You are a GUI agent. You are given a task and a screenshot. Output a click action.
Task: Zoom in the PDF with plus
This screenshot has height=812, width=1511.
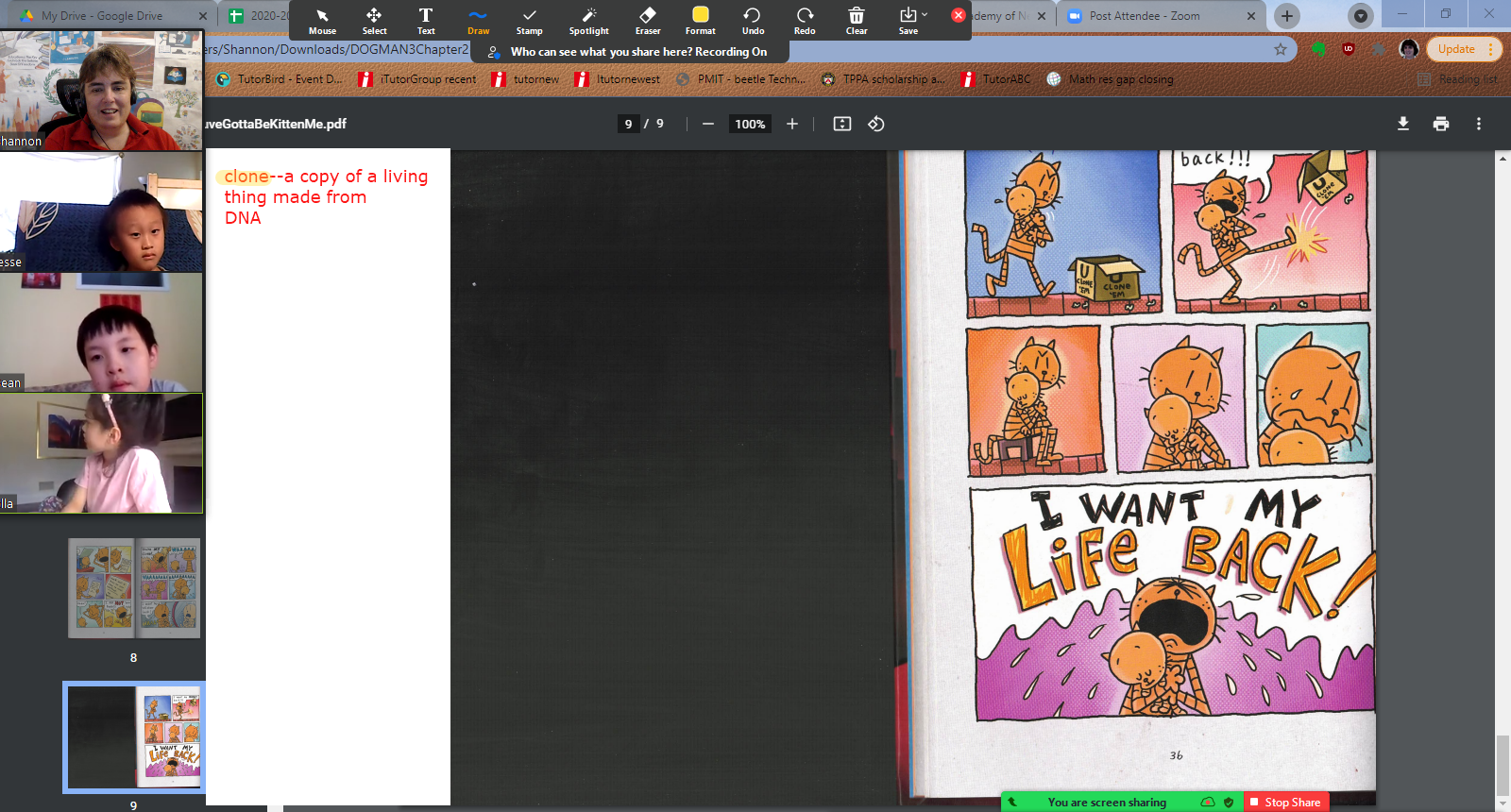coord(792,124)
